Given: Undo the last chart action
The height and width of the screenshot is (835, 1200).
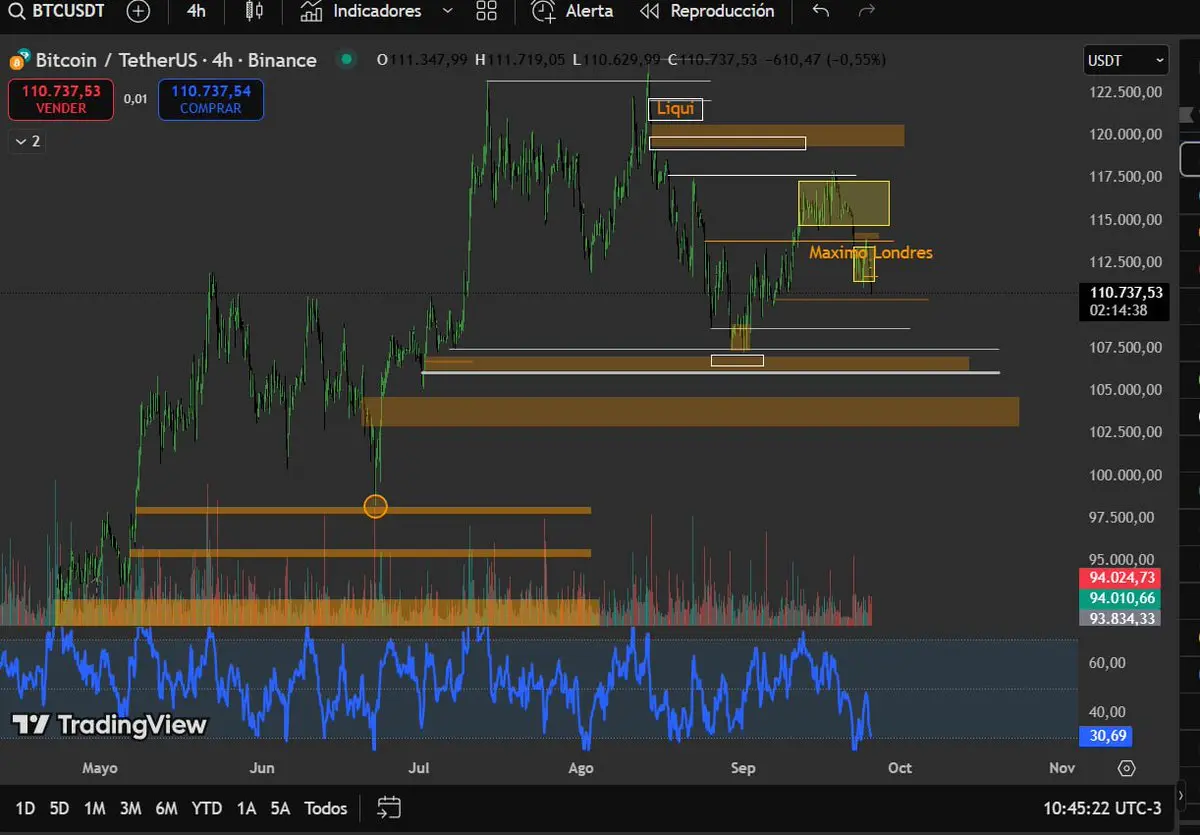Looking at the screenshot, I should click(x=821, y=11).
